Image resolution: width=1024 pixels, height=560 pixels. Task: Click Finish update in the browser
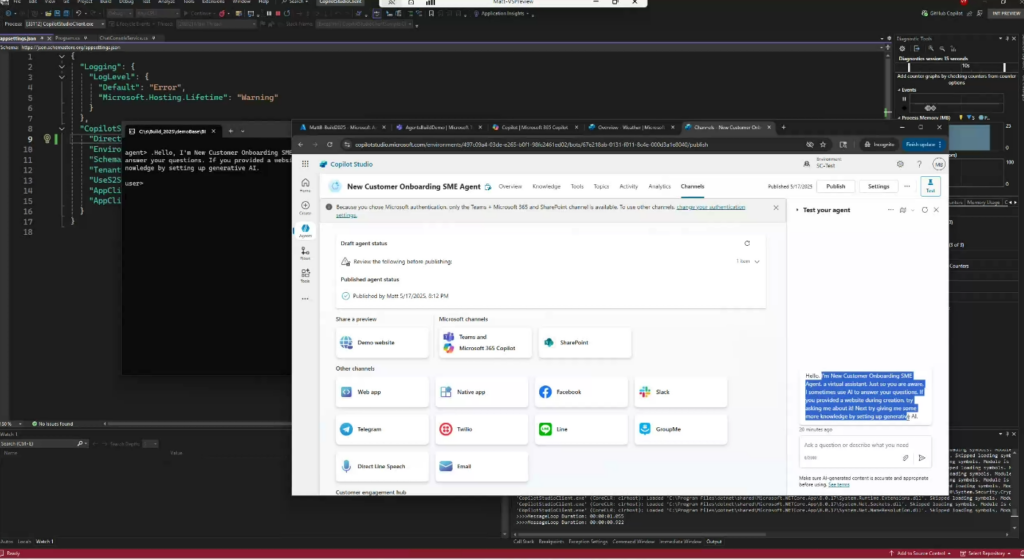(x=923, y=144)
